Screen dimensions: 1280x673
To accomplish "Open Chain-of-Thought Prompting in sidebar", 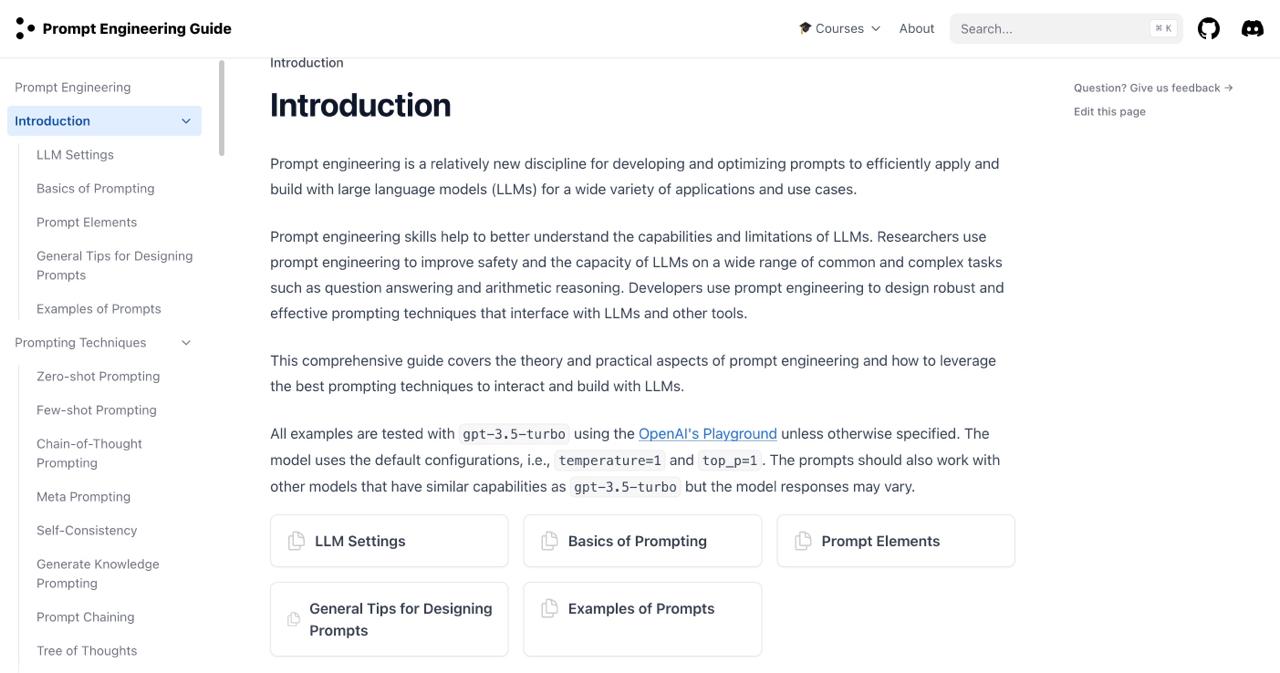I will coord(89,453).
